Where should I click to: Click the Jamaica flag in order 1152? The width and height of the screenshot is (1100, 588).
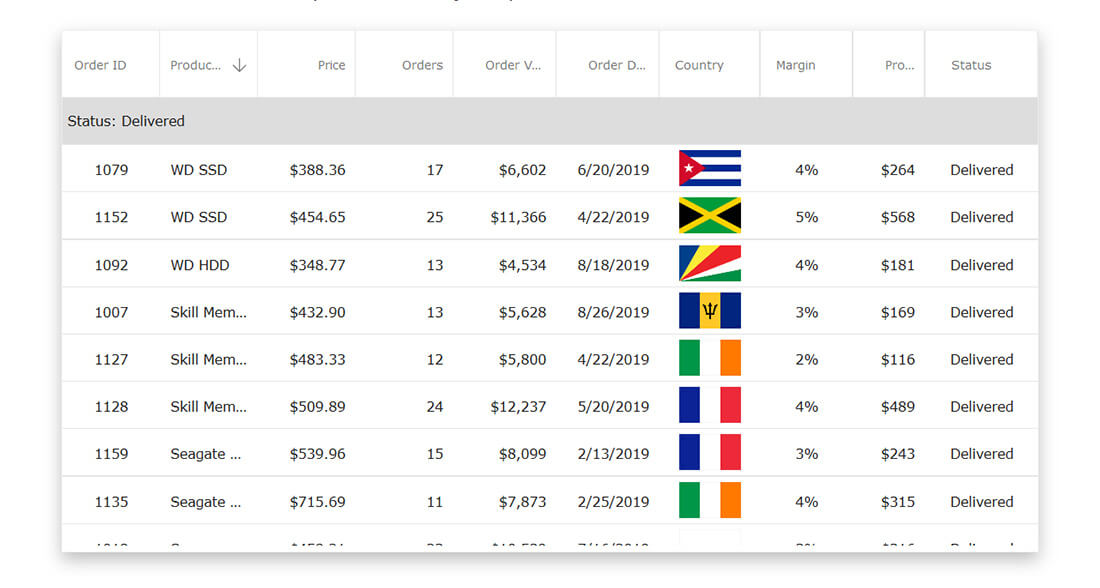[709, 216]
